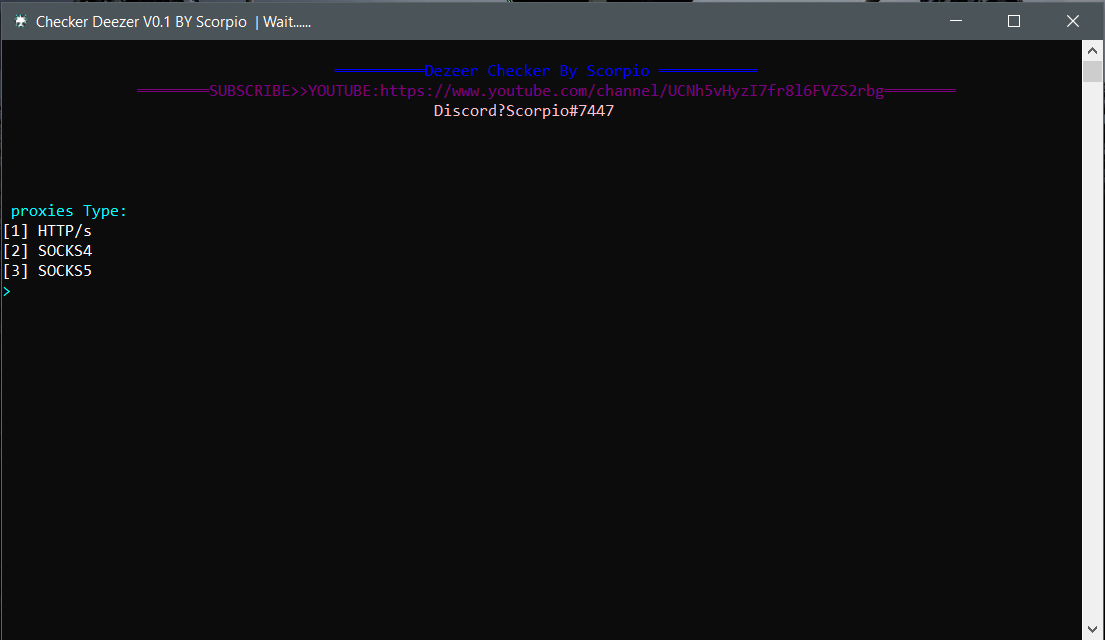Focus the input prompt after the > symbol
The height and width of the screenshot is (640, 1105).
[20, 292]
